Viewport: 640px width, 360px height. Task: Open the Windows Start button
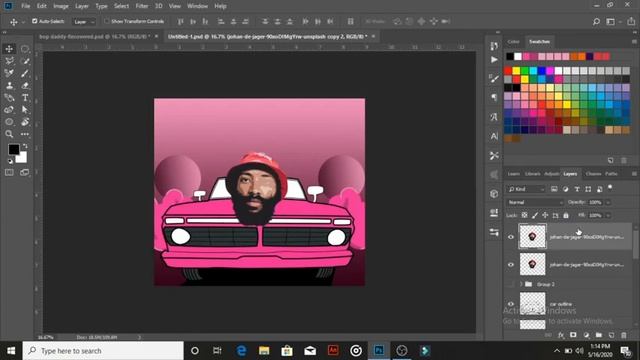tap(11, 351)
